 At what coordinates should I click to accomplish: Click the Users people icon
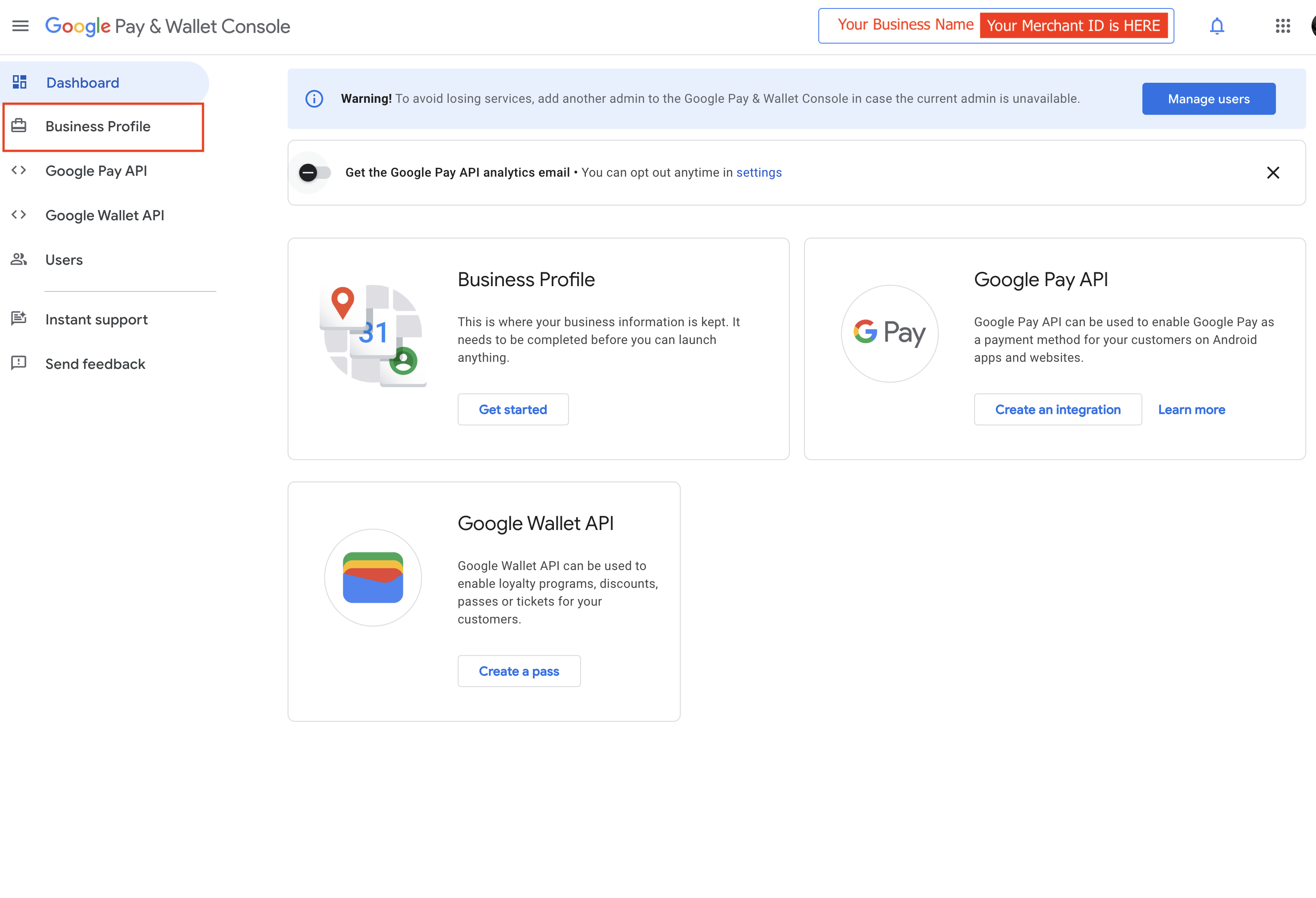[x=19, y=260]
